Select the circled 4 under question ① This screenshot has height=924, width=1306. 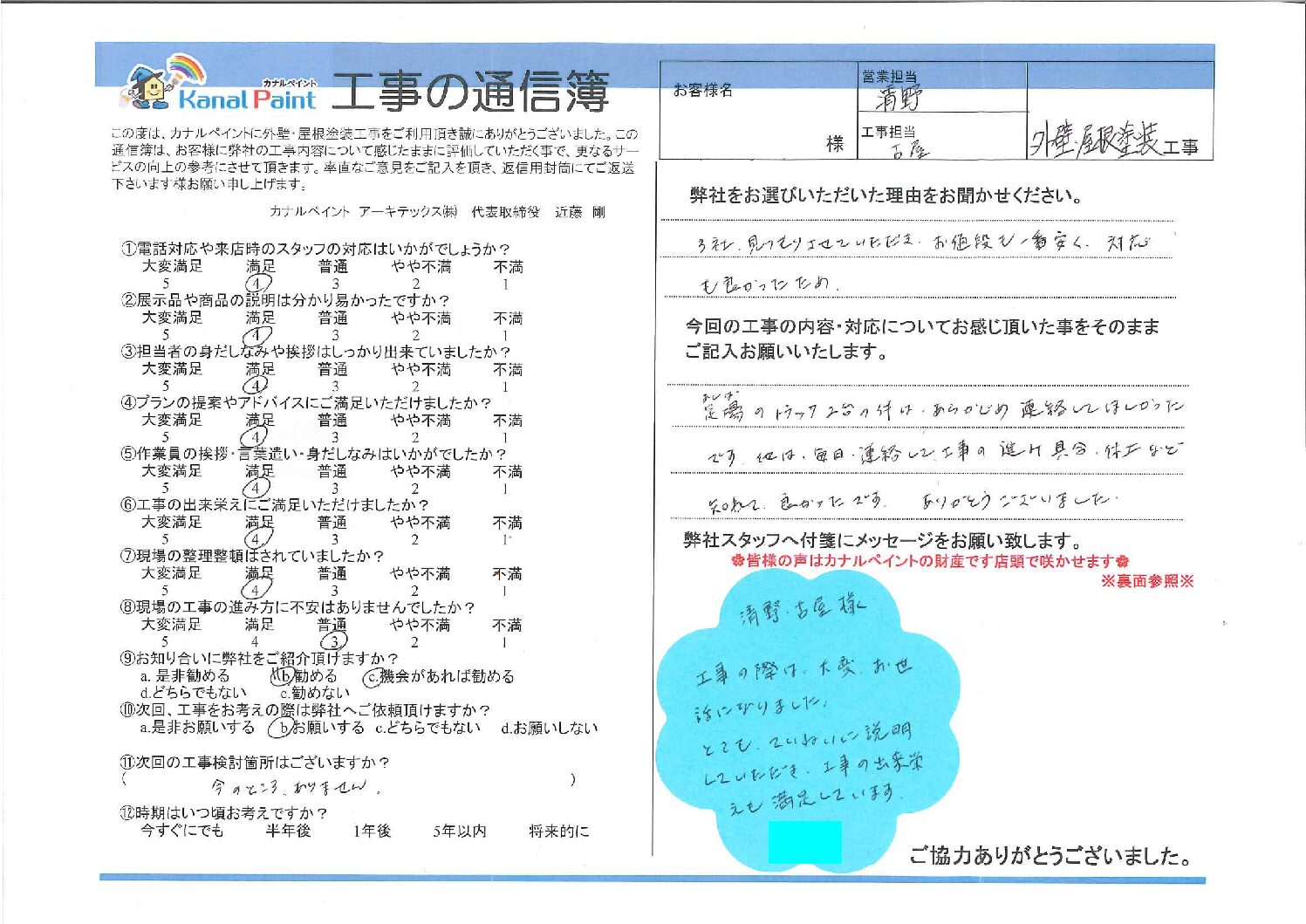tap(257, 284)
